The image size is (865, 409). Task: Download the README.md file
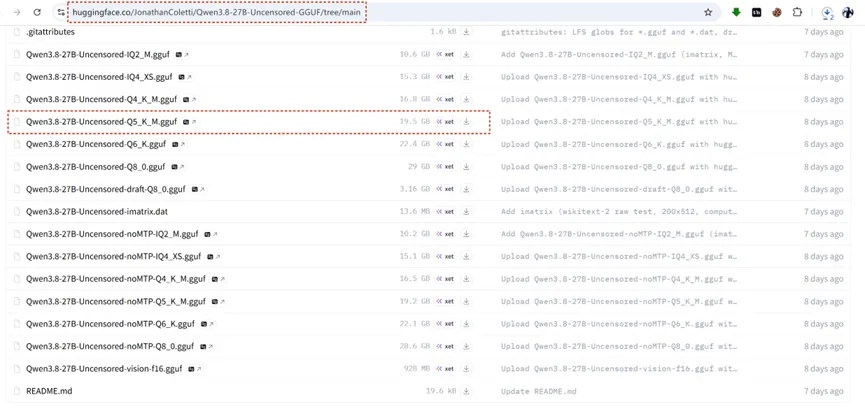[x=466, y=391]
